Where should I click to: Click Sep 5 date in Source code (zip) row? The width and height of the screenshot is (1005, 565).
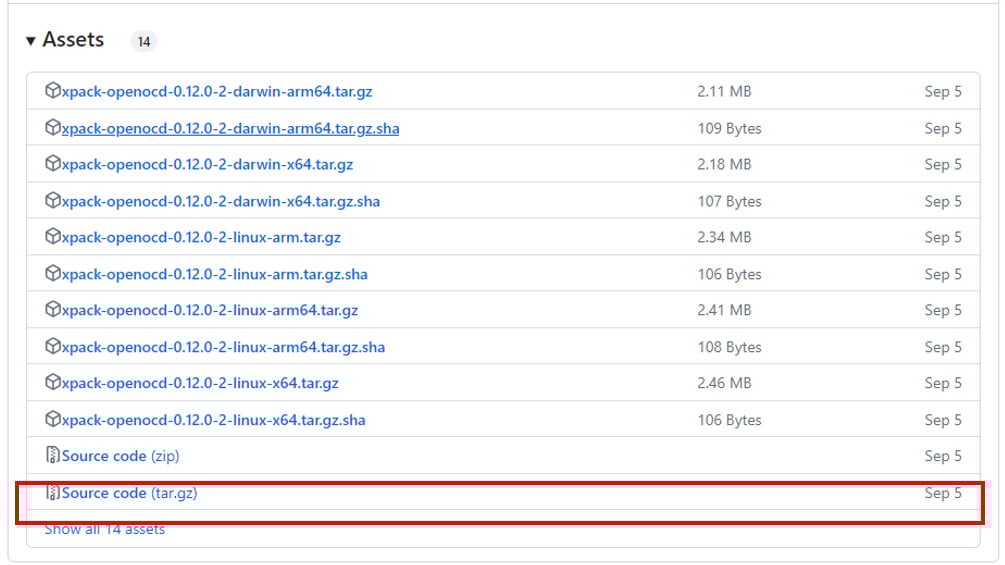coord(943,456)
